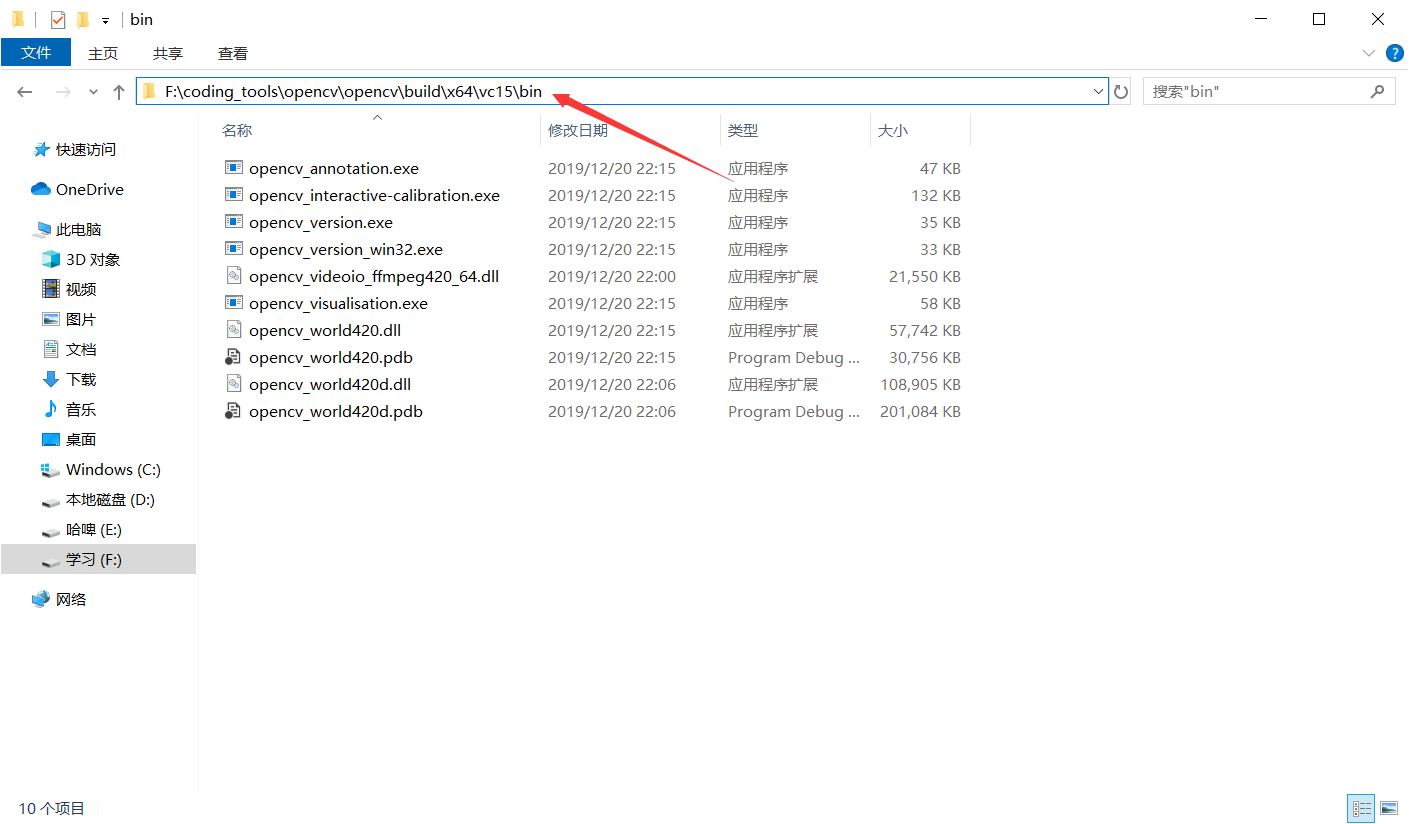
Task: Switch to the 查看 ribbon tab
Action: click(x=232, y=53)
